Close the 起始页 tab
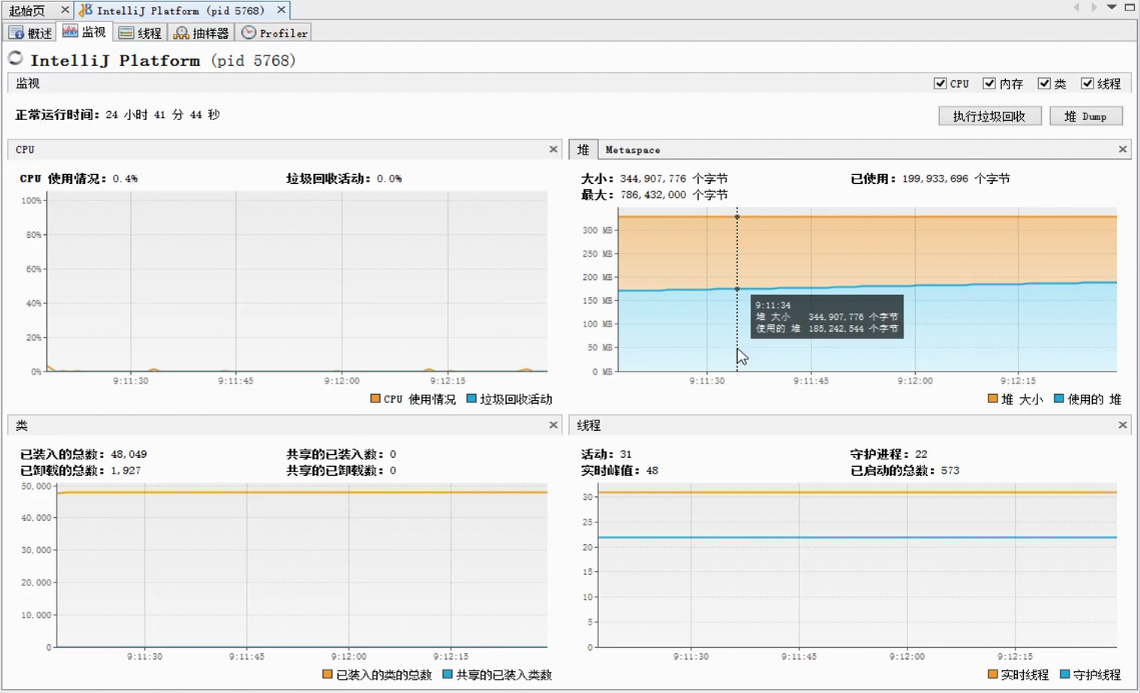Screen dimensions: 1140x693 click(x=65, y=9)
